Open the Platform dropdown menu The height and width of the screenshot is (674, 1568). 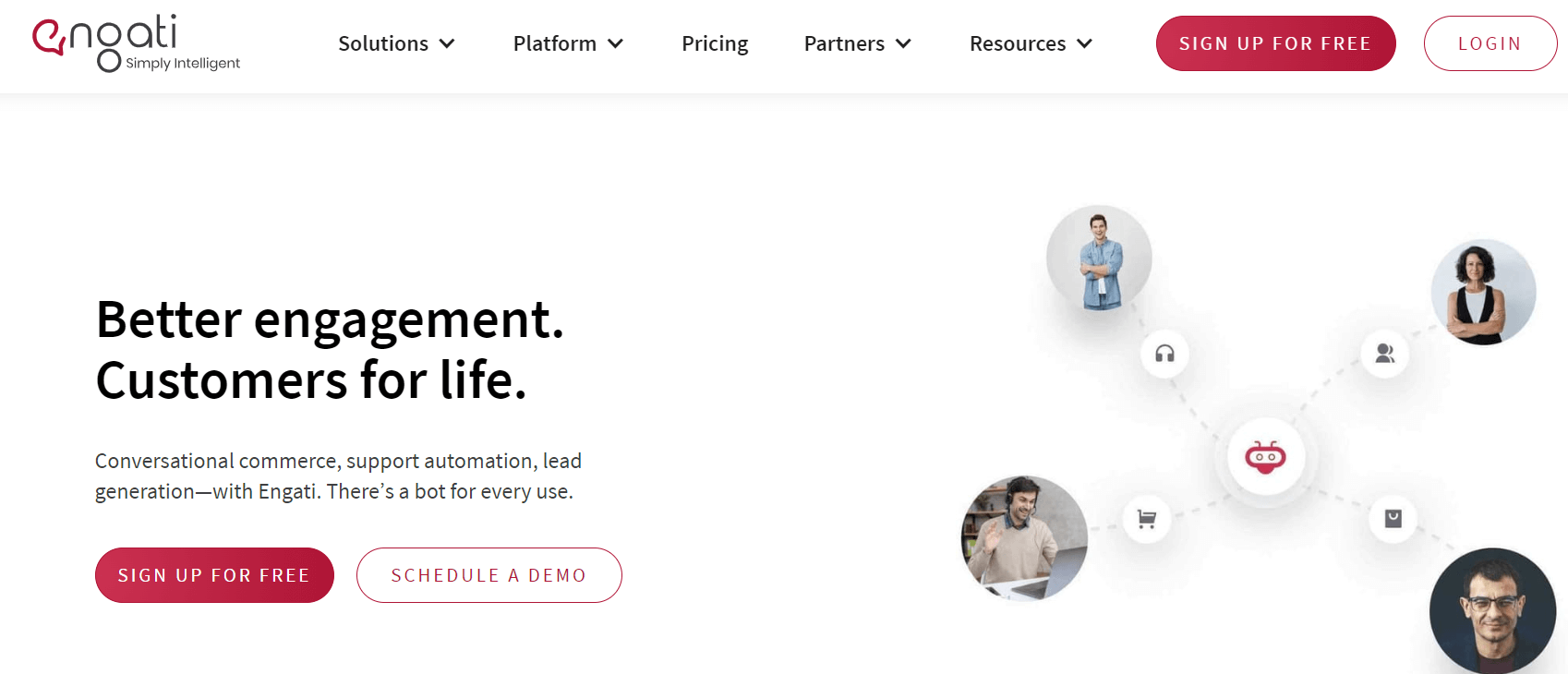point(568,43)
